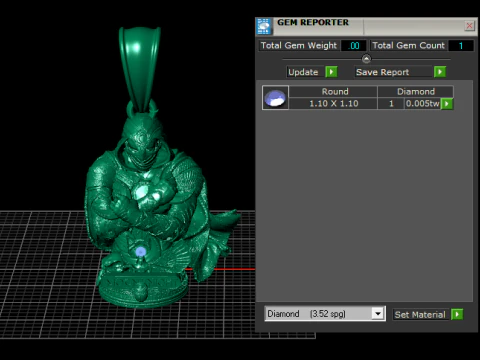Click the Total Gem Weight label
Screen dimensions: 480x360
pyautogui.click(x=299, y=45)
